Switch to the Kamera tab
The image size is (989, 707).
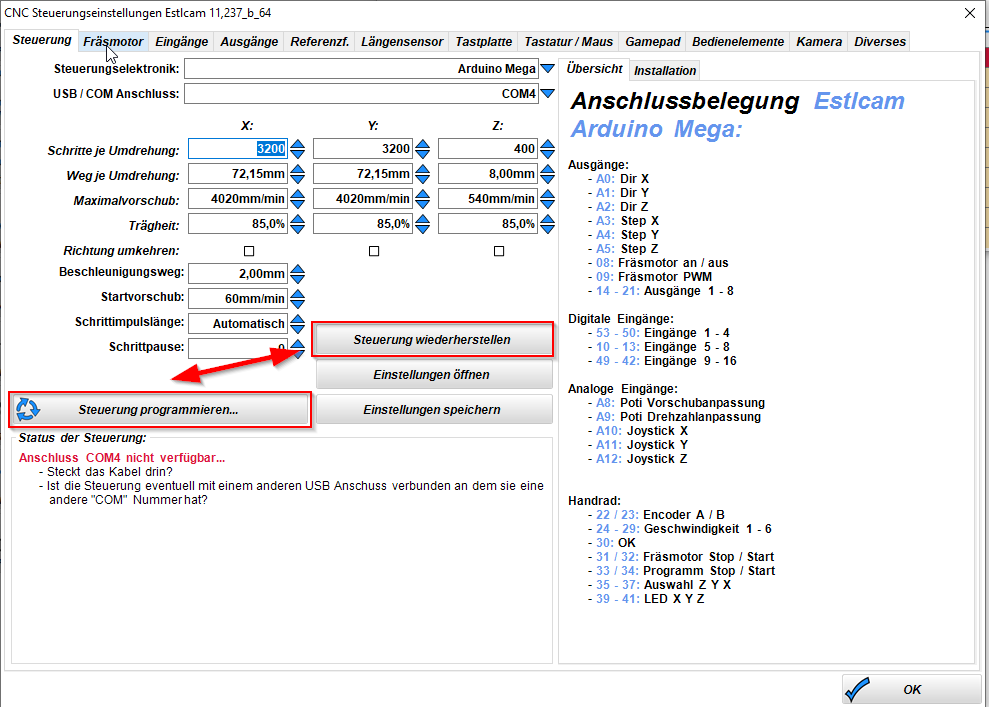click(819, 42)
